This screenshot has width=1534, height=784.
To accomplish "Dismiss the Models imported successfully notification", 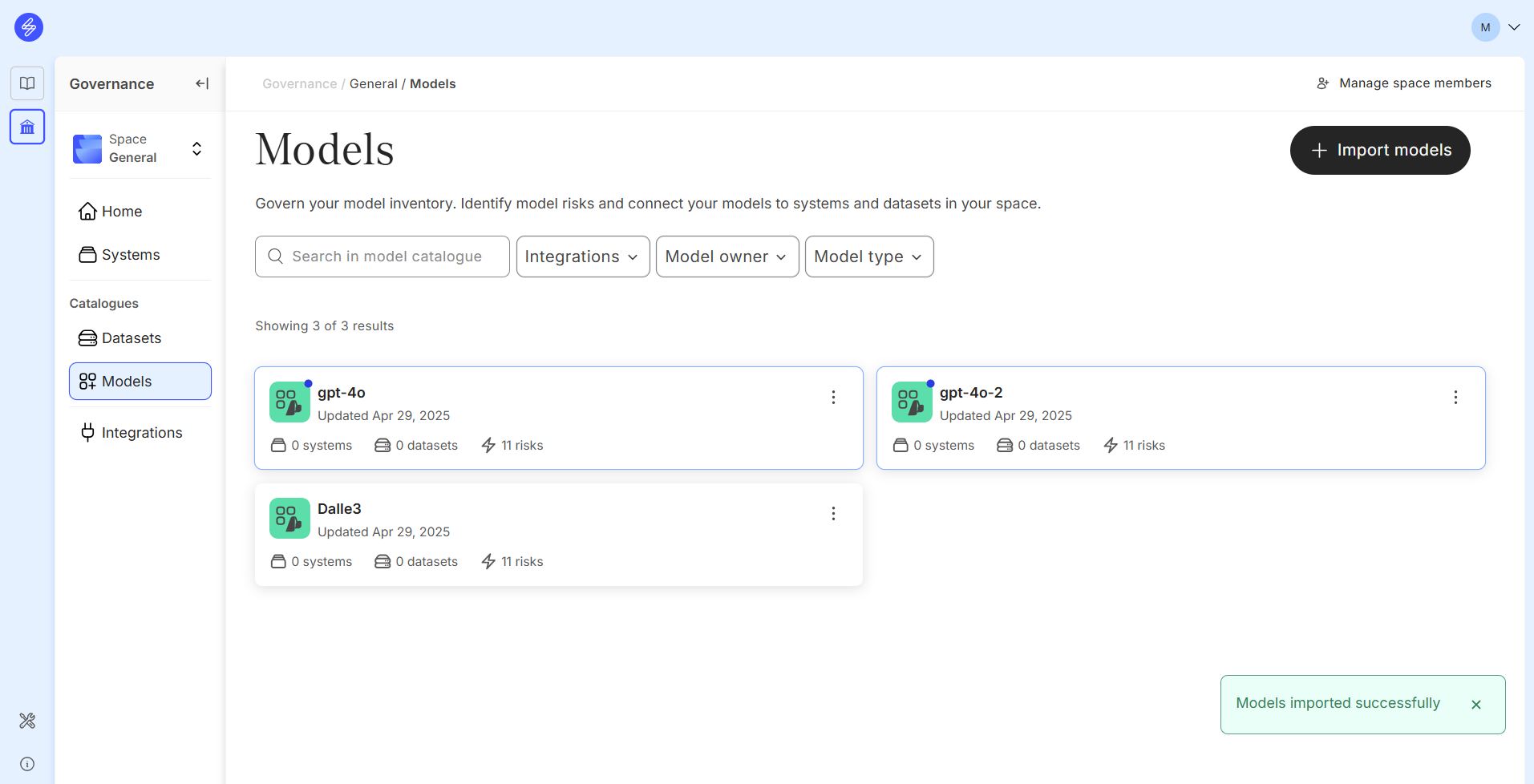I will pyautogui.click(x=1475, y=705).
